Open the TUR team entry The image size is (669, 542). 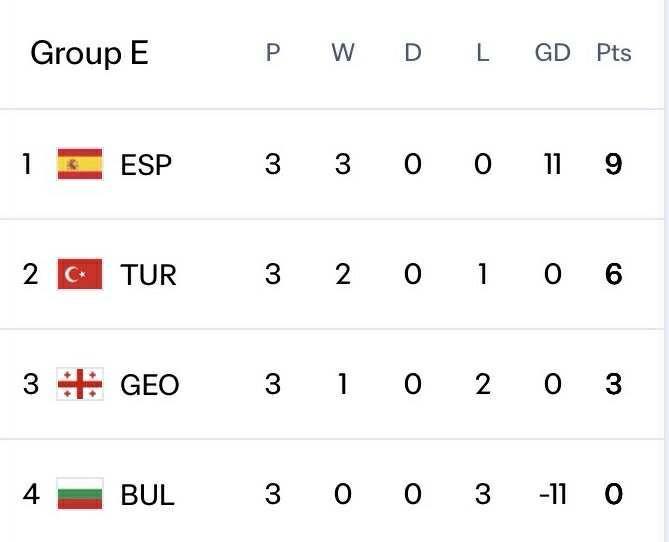coord(148,274)
